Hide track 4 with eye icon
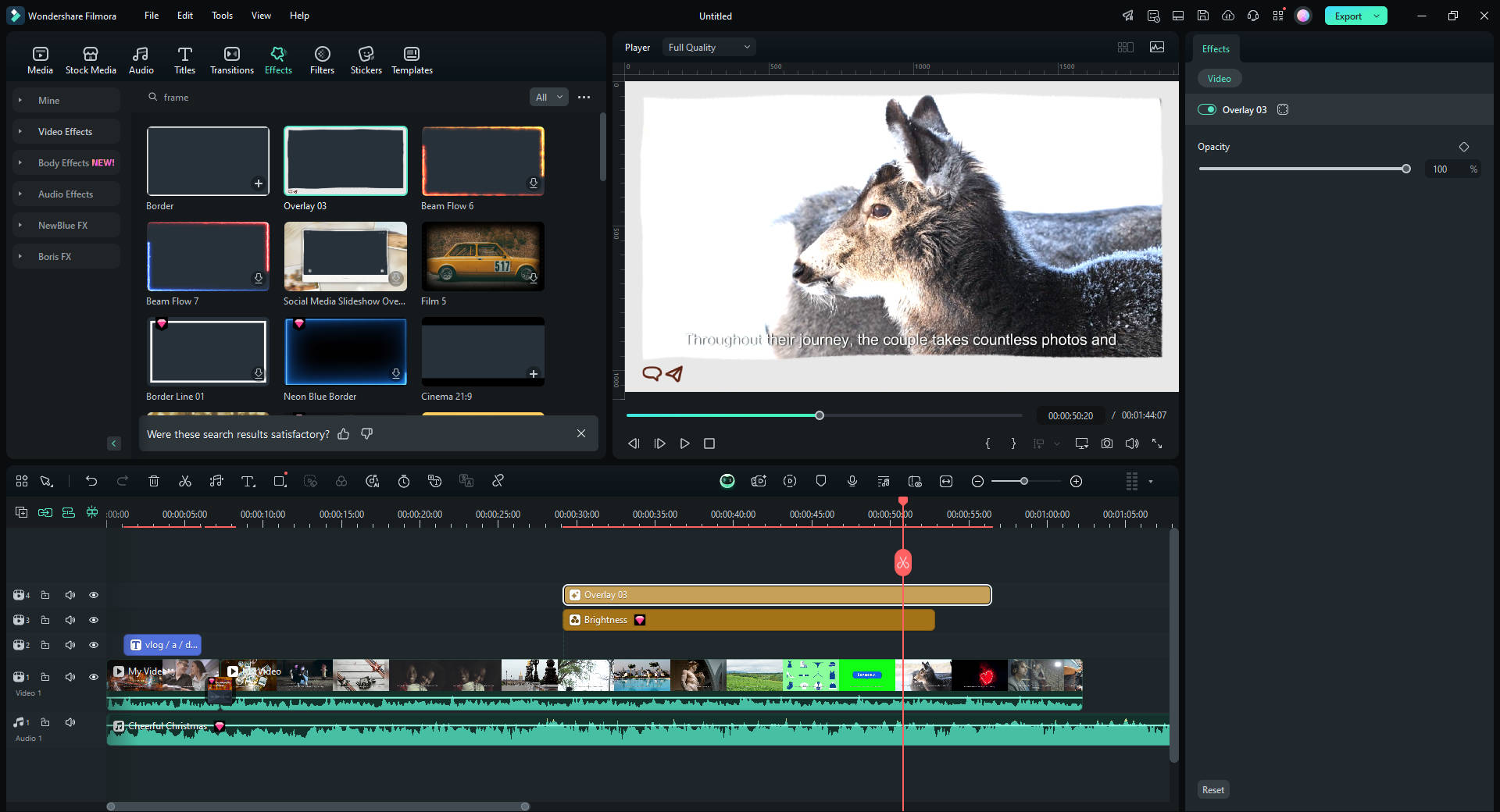 94,595
